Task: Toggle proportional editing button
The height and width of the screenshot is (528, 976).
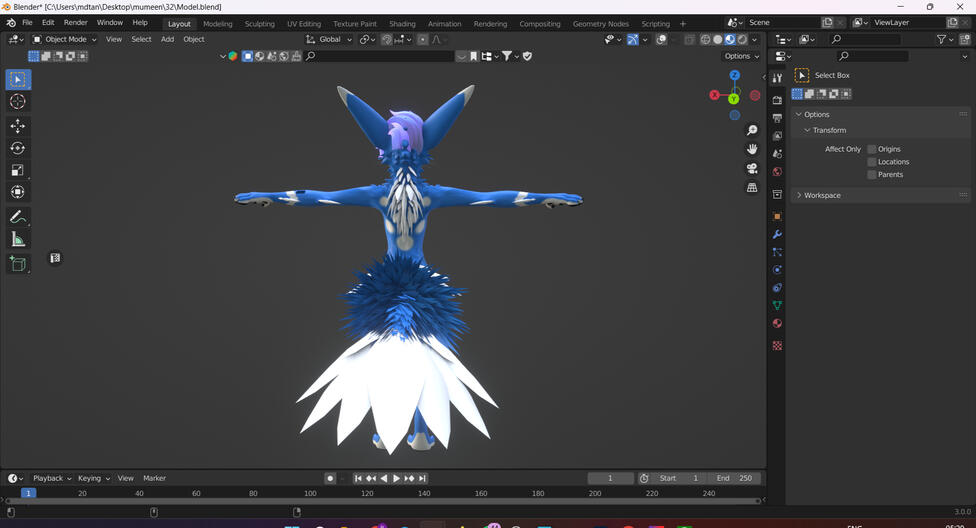Action: click(x=423, y=39)
